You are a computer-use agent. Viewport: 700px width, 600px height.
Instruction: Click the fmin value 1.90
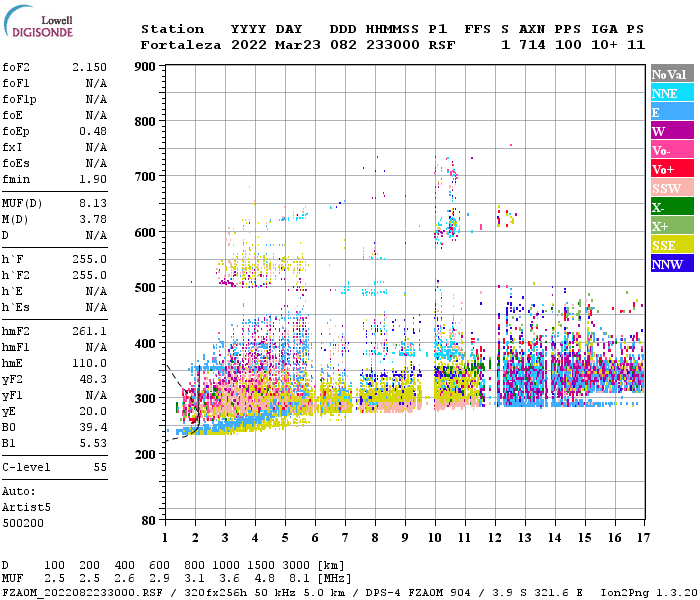[x=93, y=179]
